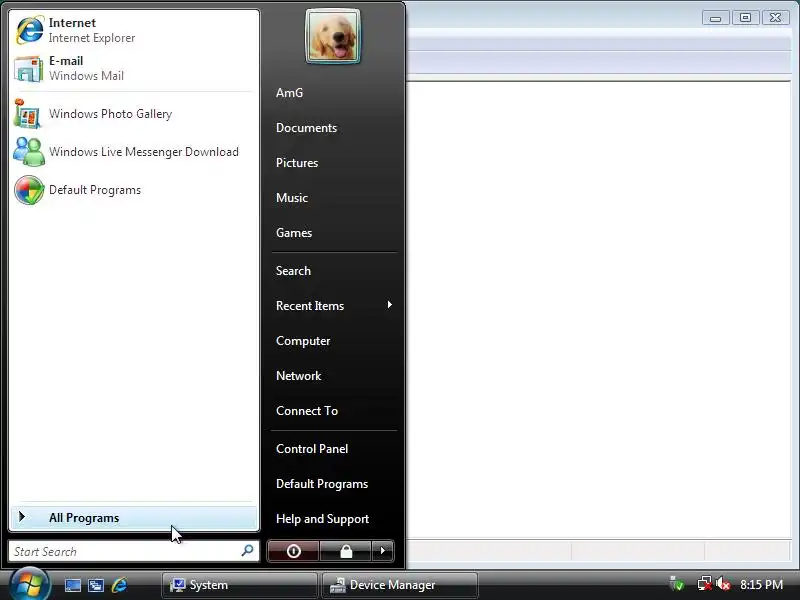Close the background window
800x600 pixels.
[776, 18]
